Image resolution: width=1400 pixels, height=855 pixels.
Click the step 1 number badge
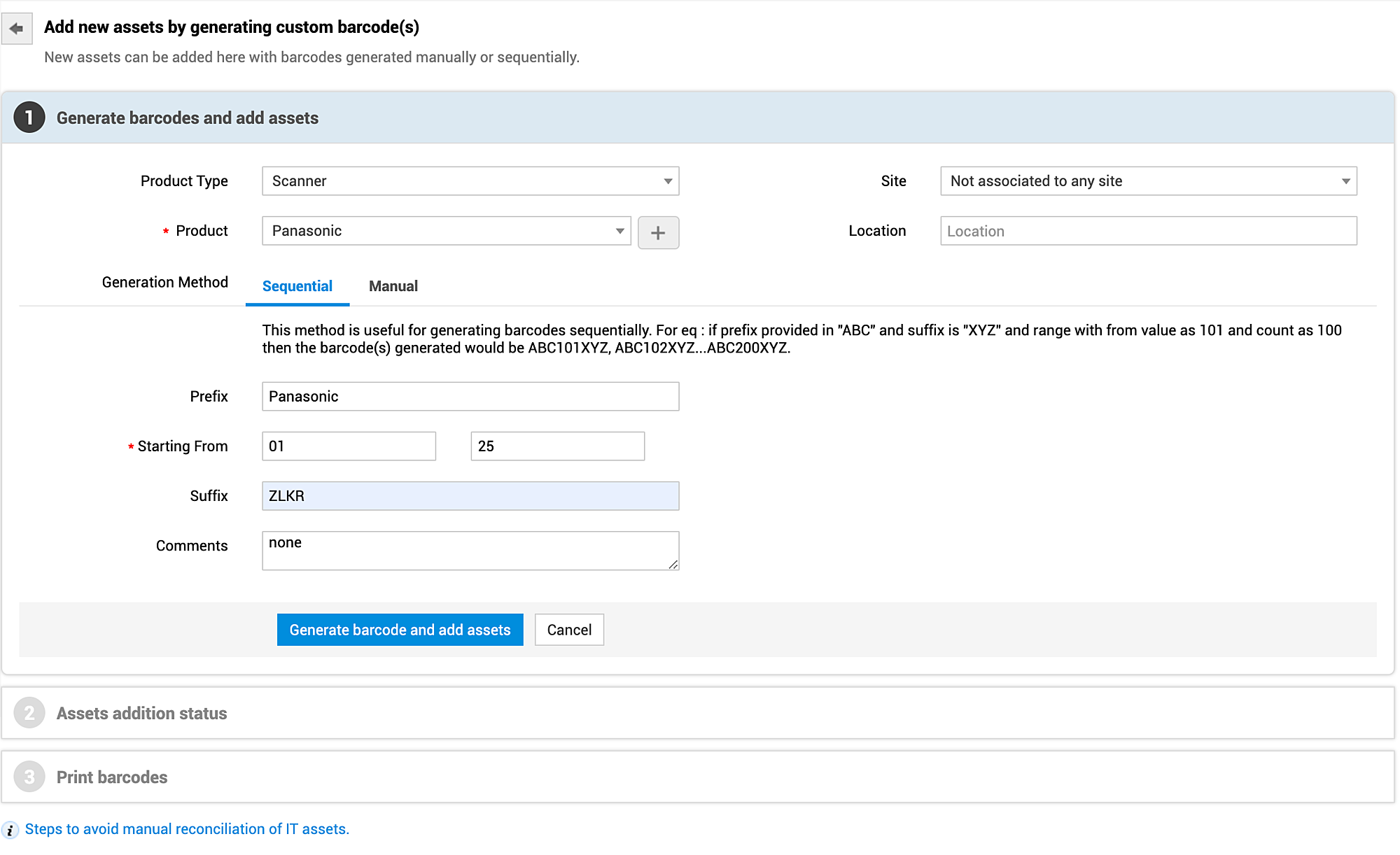[x=29, y=118]
